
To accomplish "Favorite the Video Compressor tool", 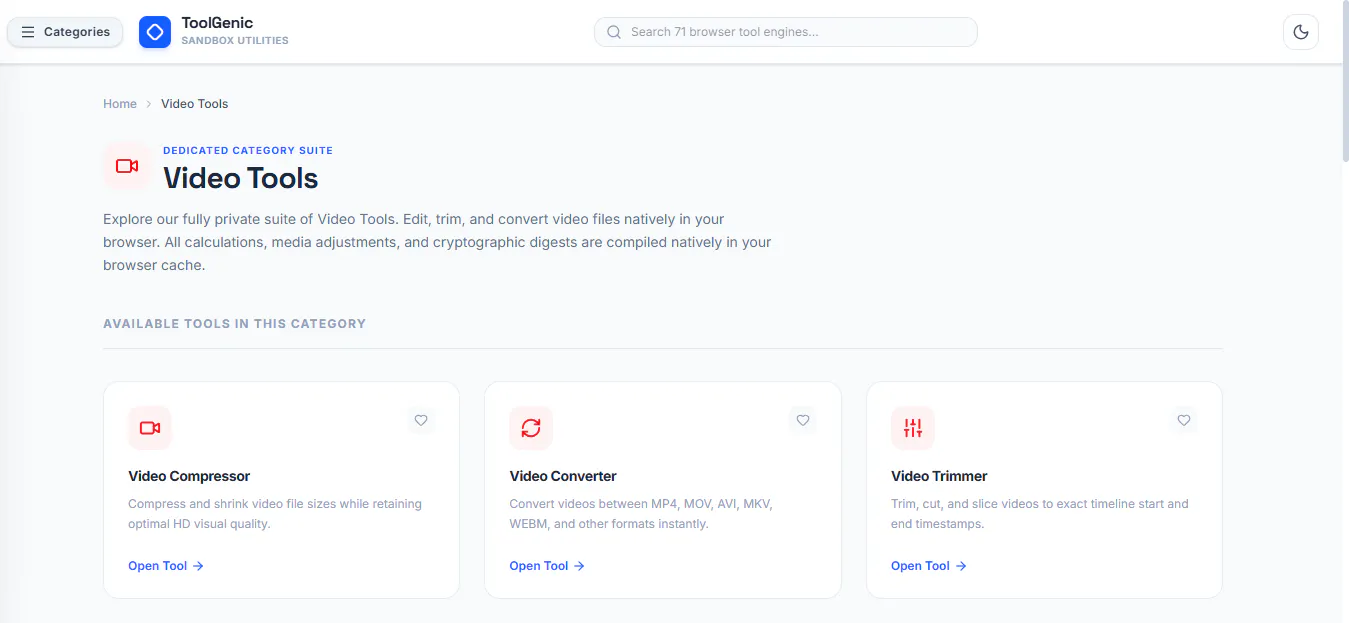I will click(421, 420).
